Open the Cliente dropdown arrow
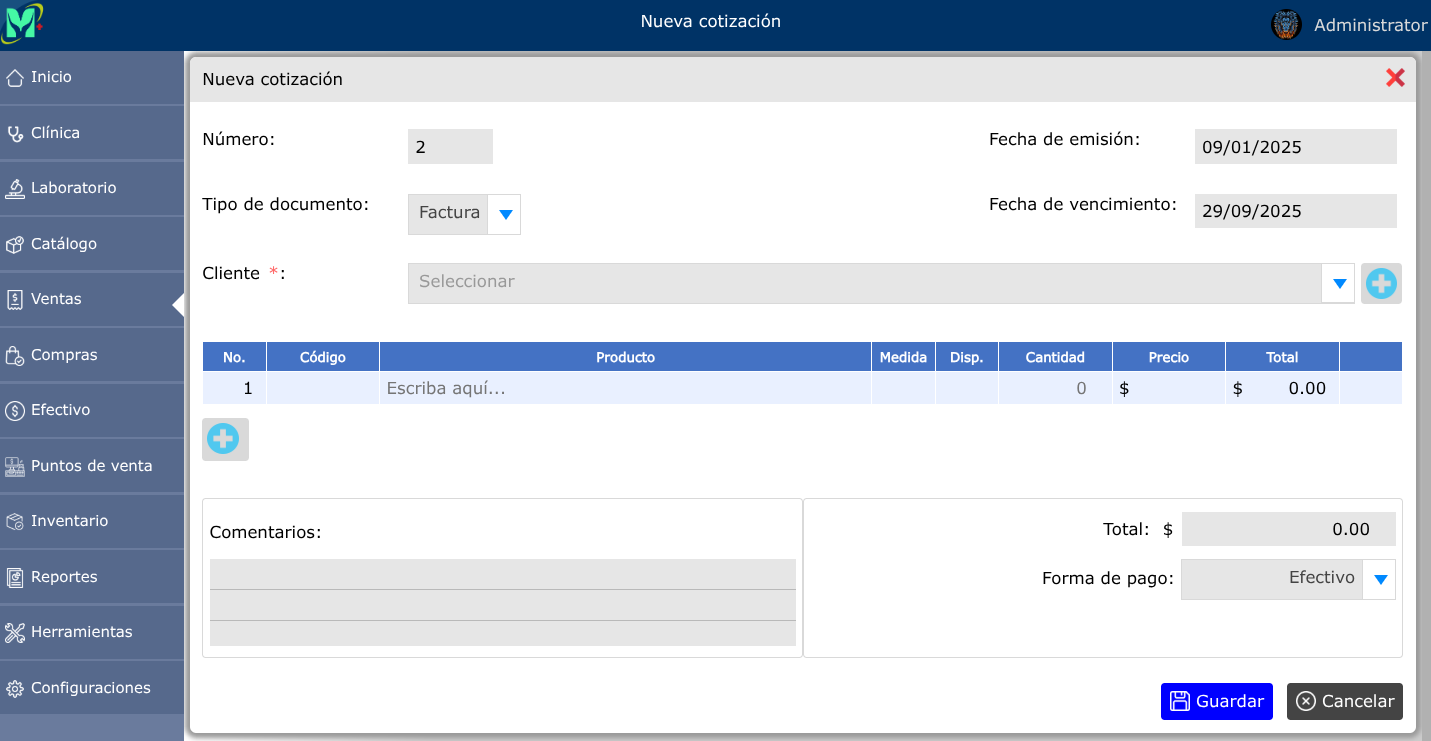Image resolution: width=1431 pixels, height=741 pixels. pos(1338,284)
